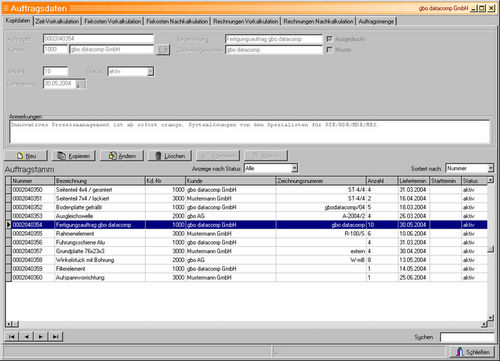Open the Anzeige nach Status dropdown
500x361 pixels.
[x=294, y=168]
